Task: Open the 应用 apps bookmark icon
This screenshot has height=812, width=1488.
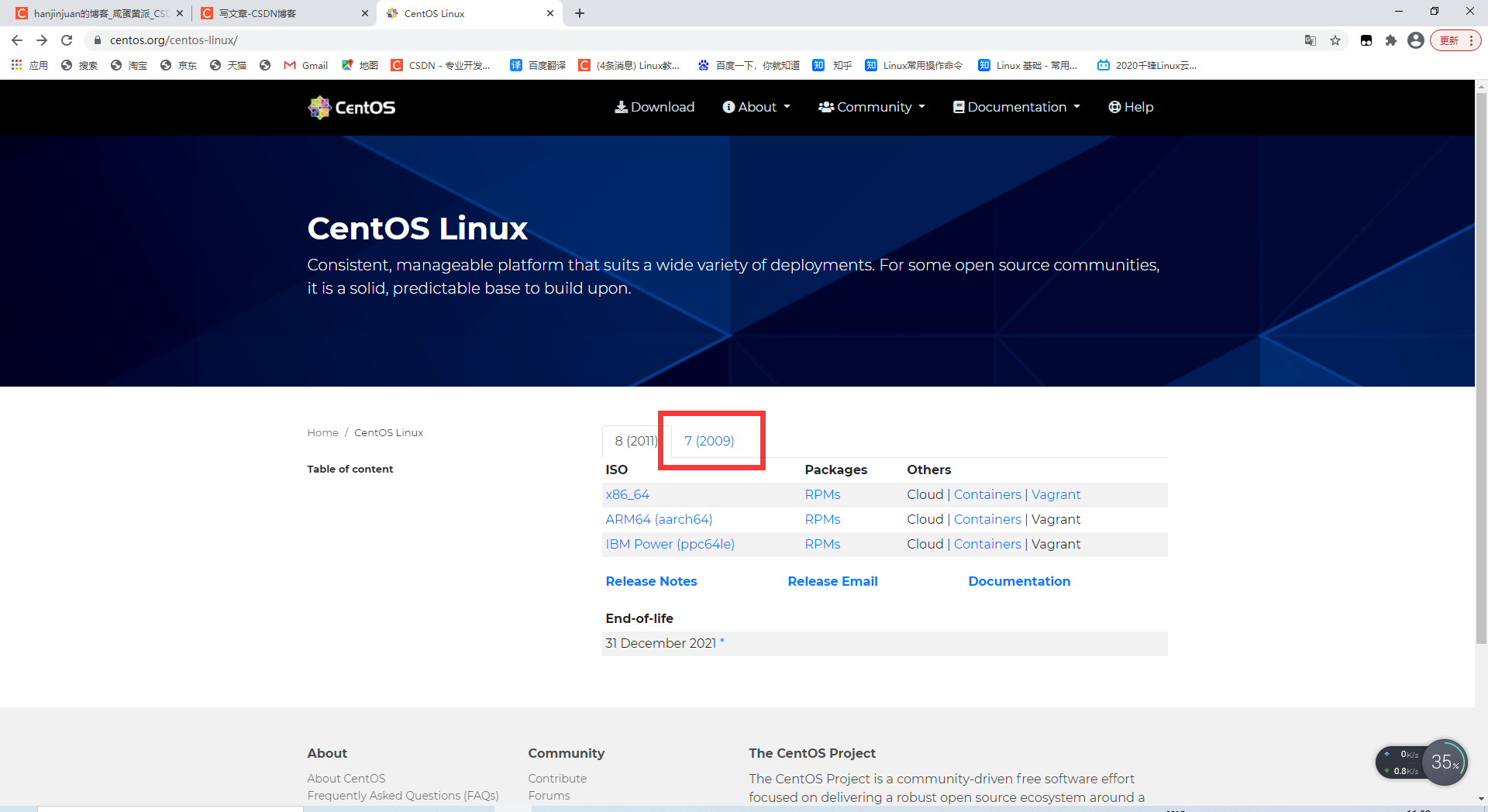Action: (x=29, y=66)
